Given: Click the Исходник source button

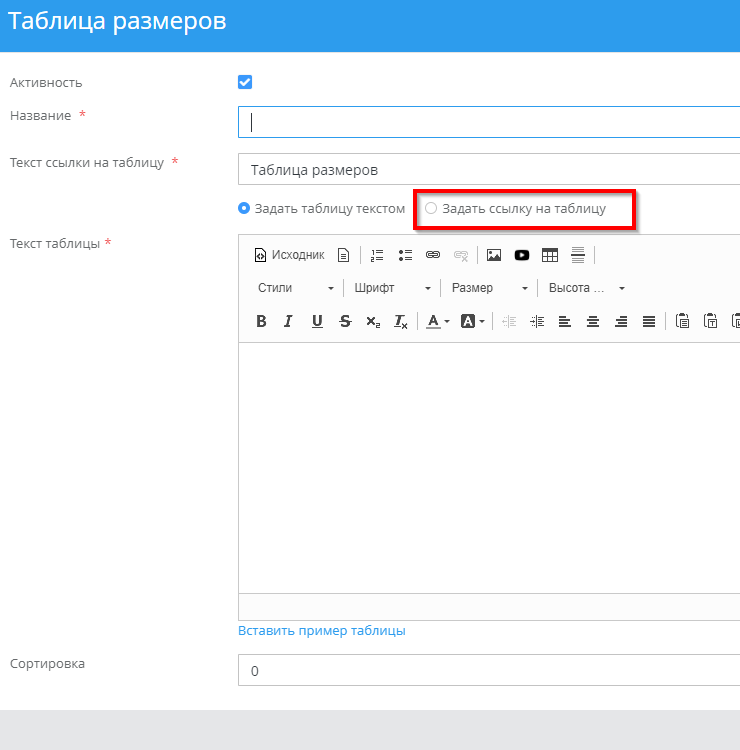Looking at the screenshot, I should coord(289,255).
